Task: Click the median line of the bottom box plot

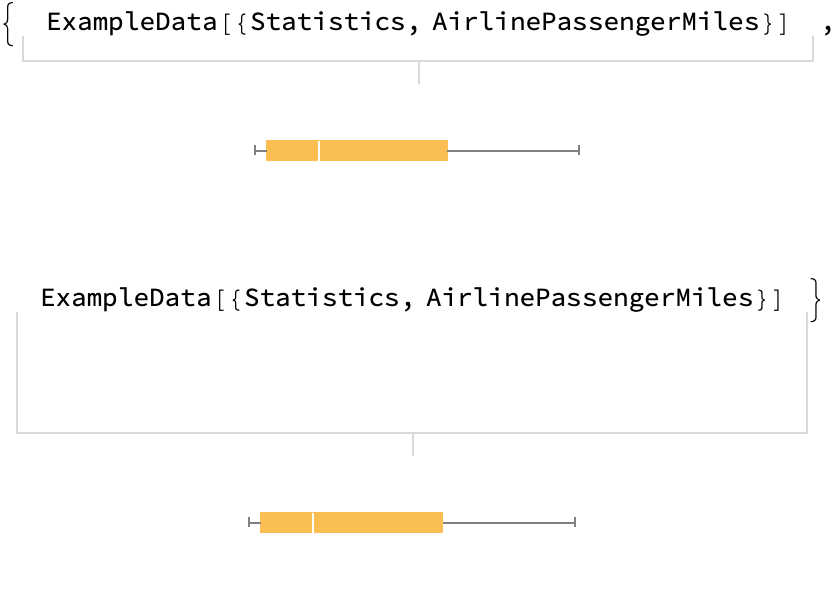Action: [x=313, y=522]
